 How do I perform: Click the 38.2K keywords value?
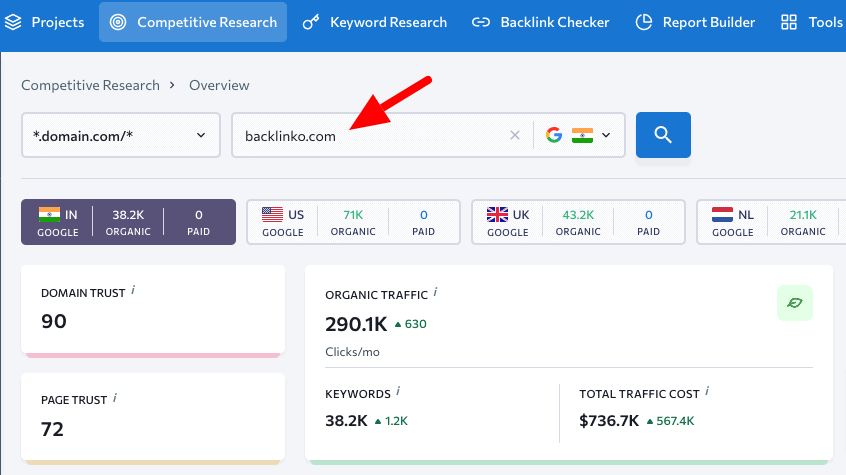(x=346, y=420)
